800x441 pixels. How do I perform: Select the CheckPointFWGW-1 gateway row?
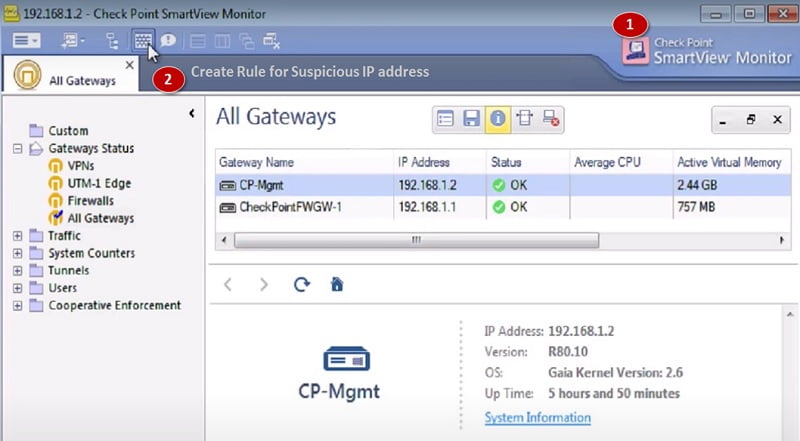(503, 207)
